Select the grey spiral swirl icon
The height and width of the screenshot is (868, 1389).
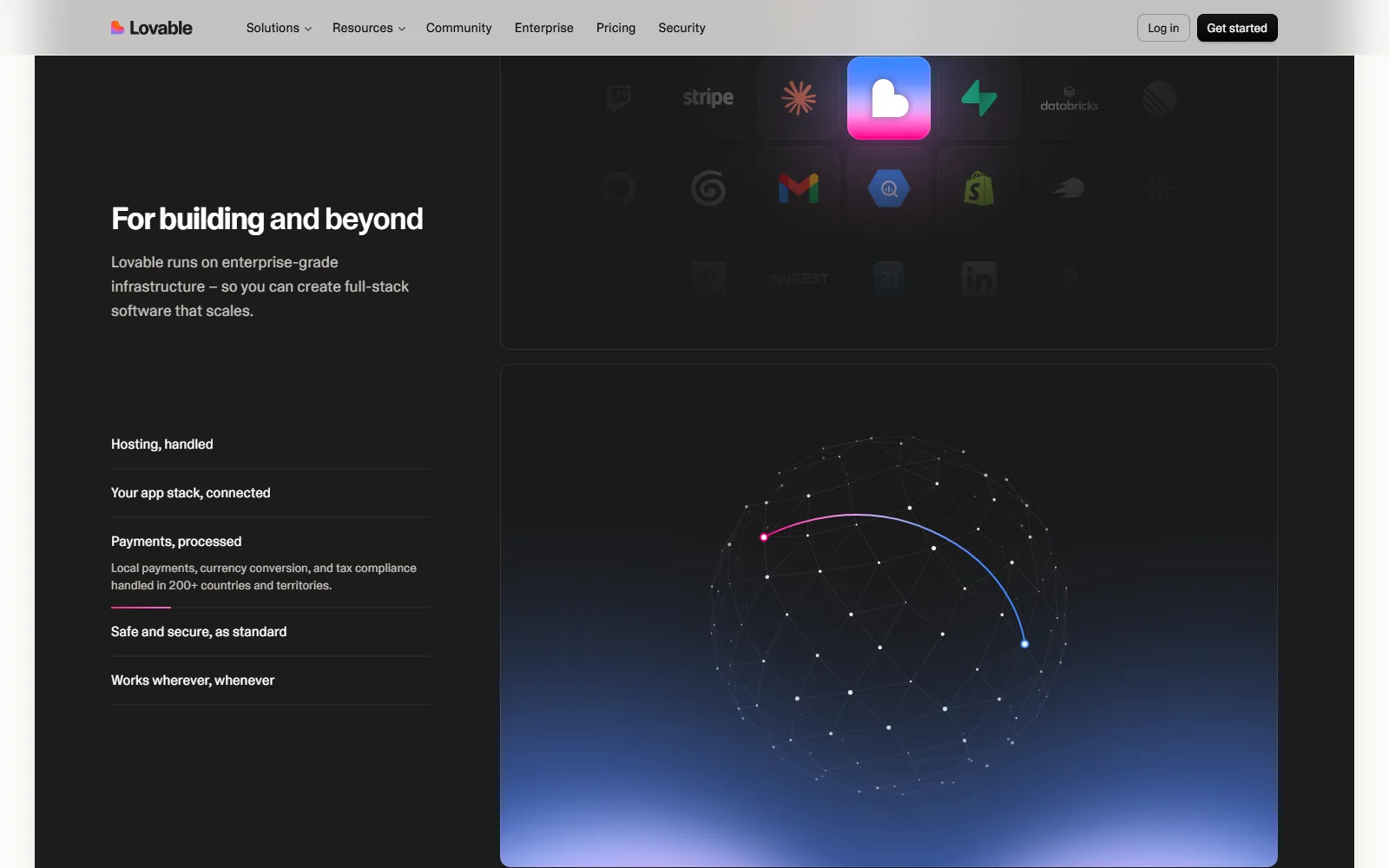708,188
